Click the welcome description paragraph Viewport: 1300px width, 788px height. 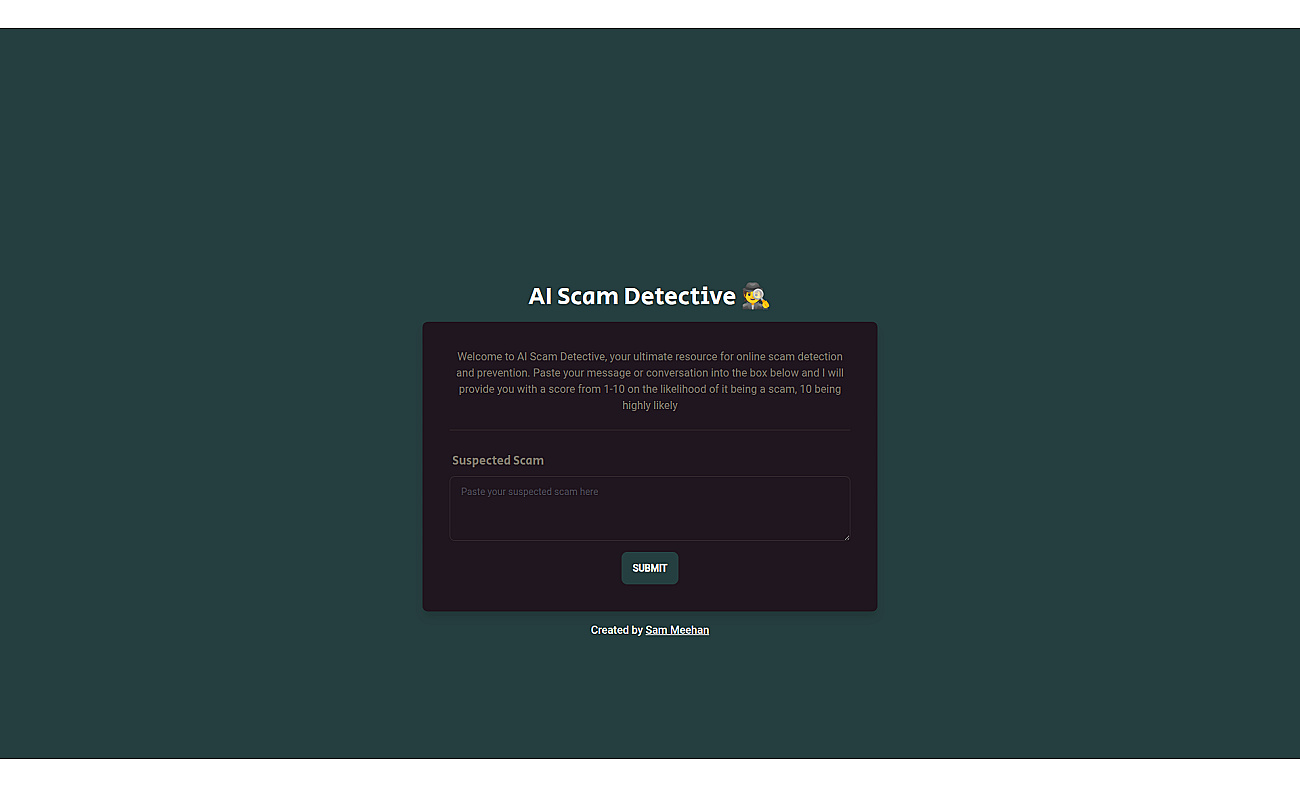click(x=650, y=381)
